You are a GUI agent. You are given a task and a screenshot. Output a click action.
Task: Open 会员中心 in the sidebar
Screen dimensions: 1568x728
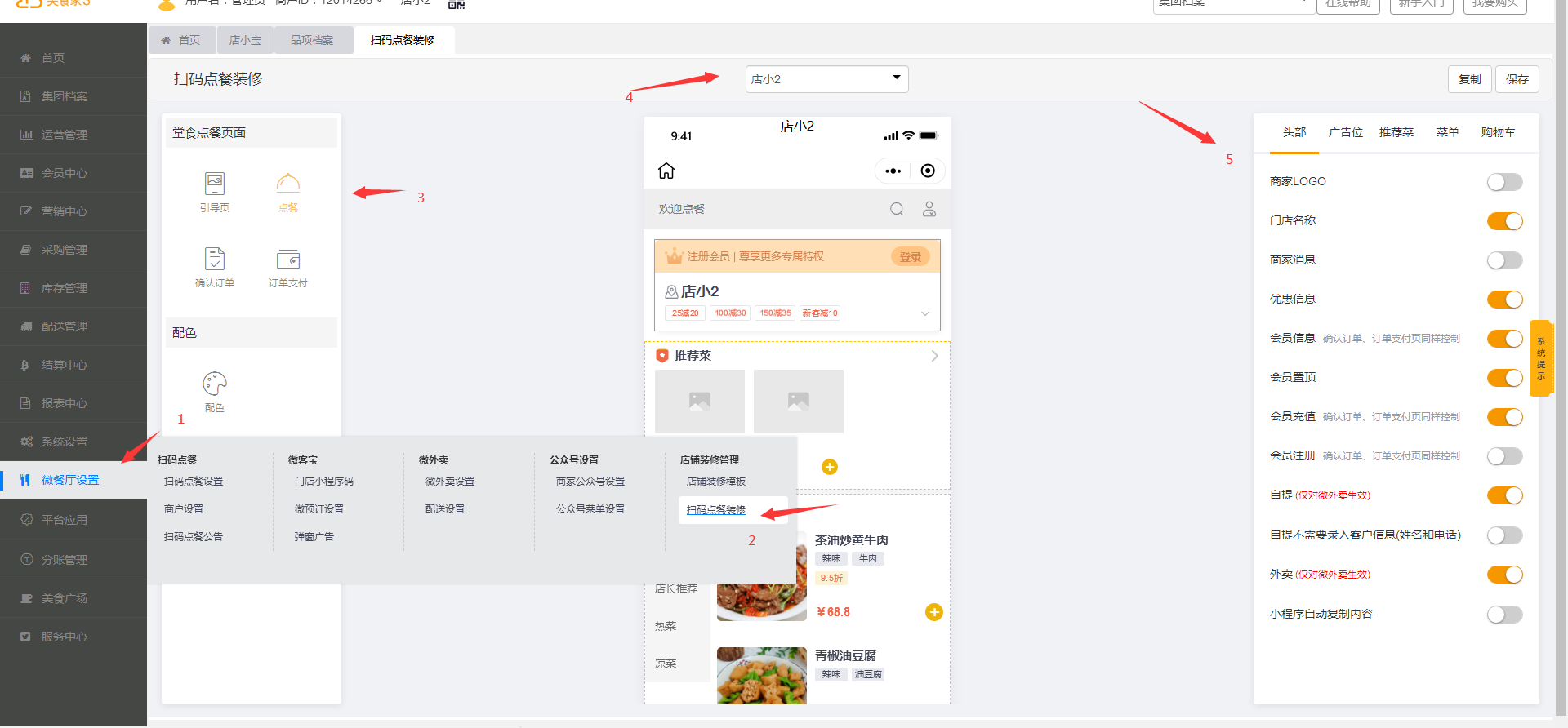click(73, 173)
